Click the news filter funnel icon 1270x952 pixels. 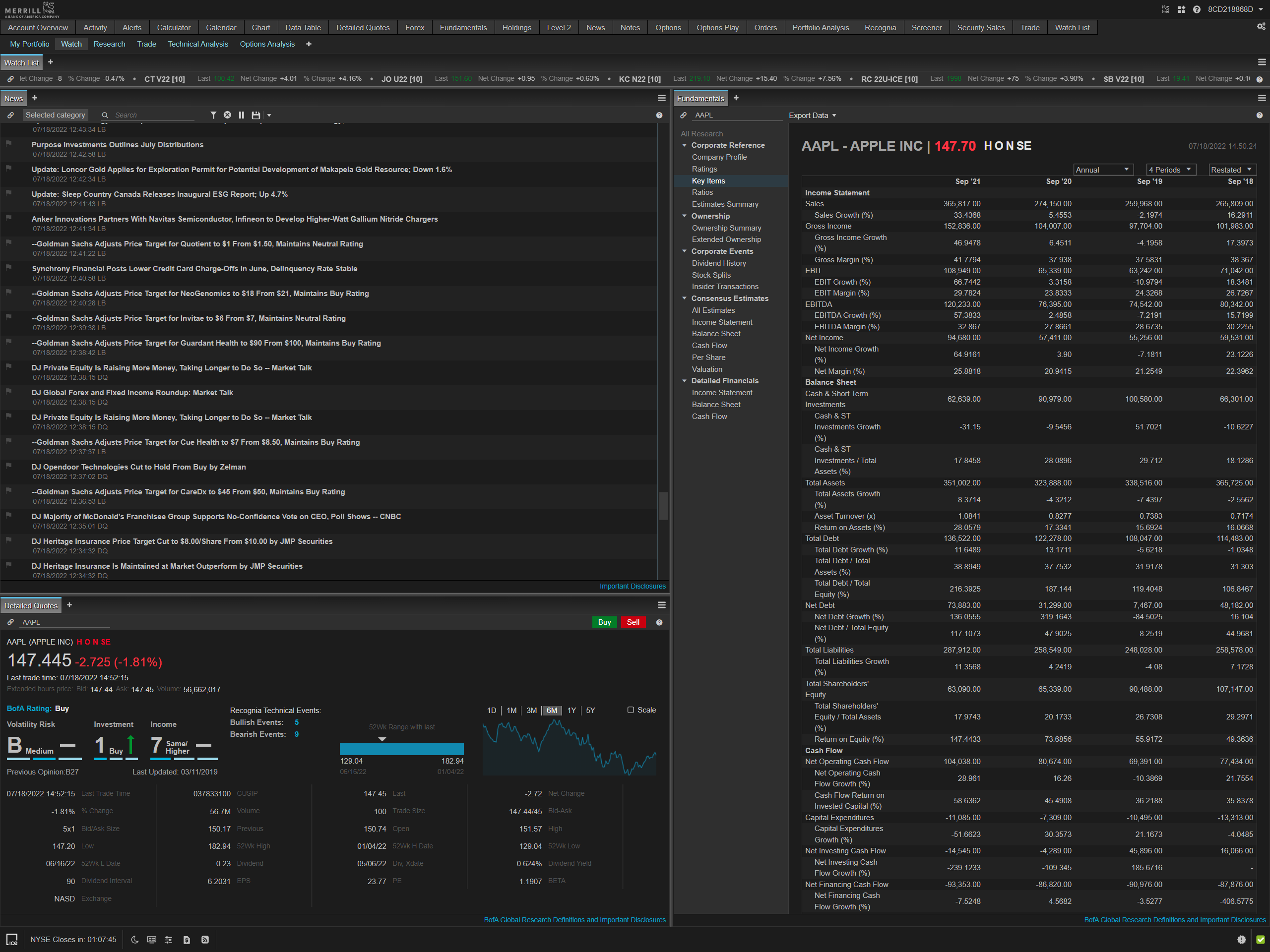point(213,116)
